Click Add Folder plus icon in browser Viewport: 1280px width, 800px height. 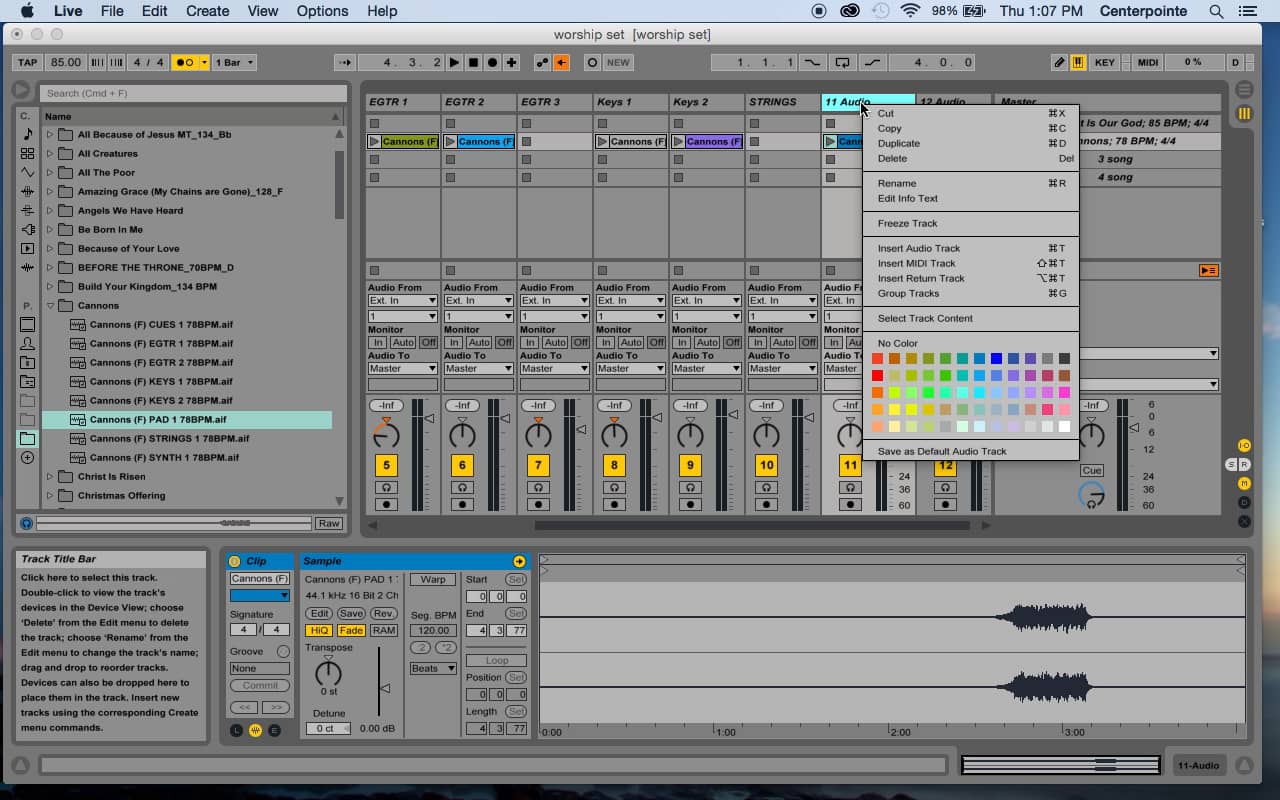click(x=27, y=457)
